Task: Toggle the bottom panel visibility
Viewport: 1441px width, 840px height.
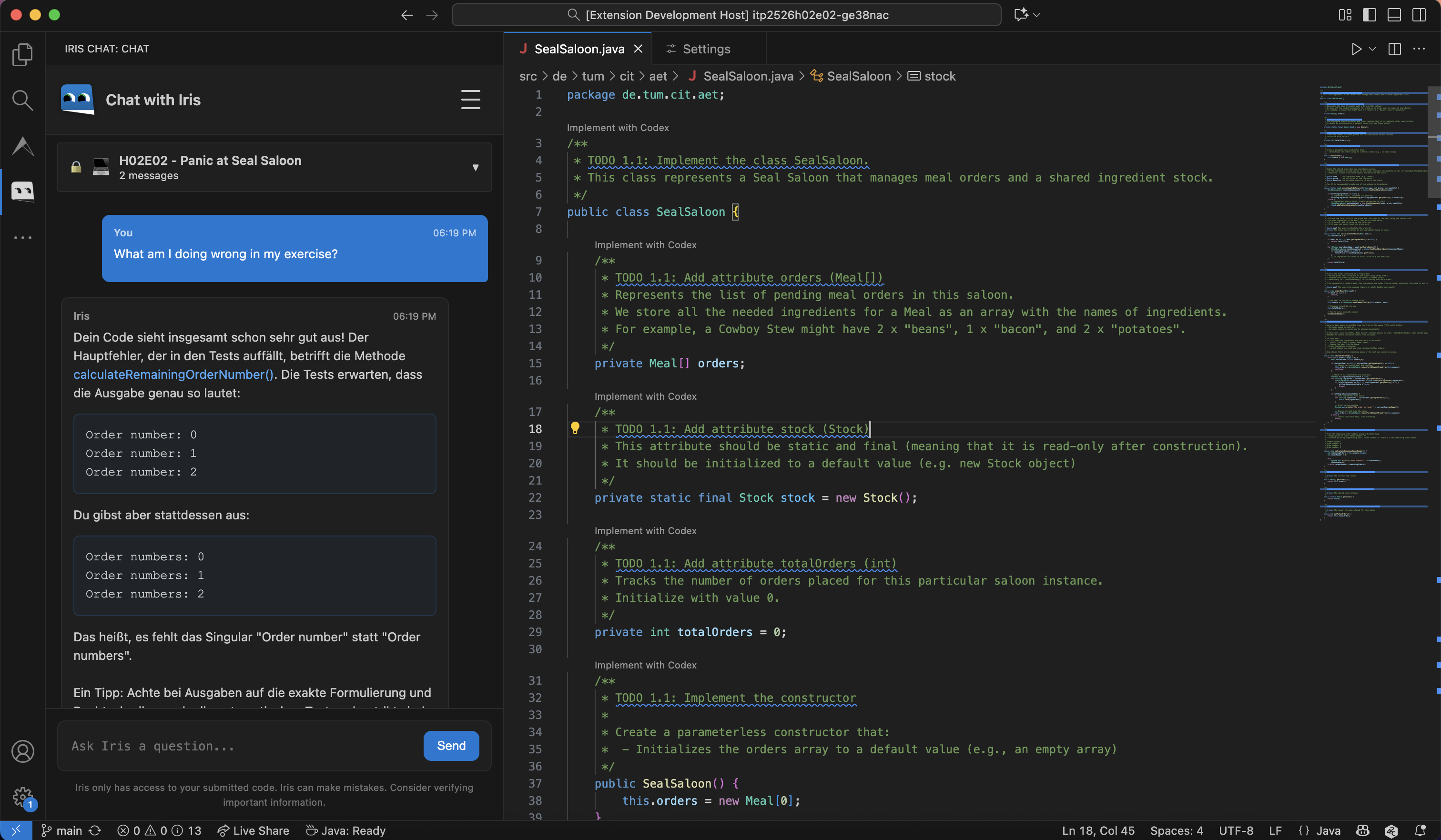Action: (1393, 15)
